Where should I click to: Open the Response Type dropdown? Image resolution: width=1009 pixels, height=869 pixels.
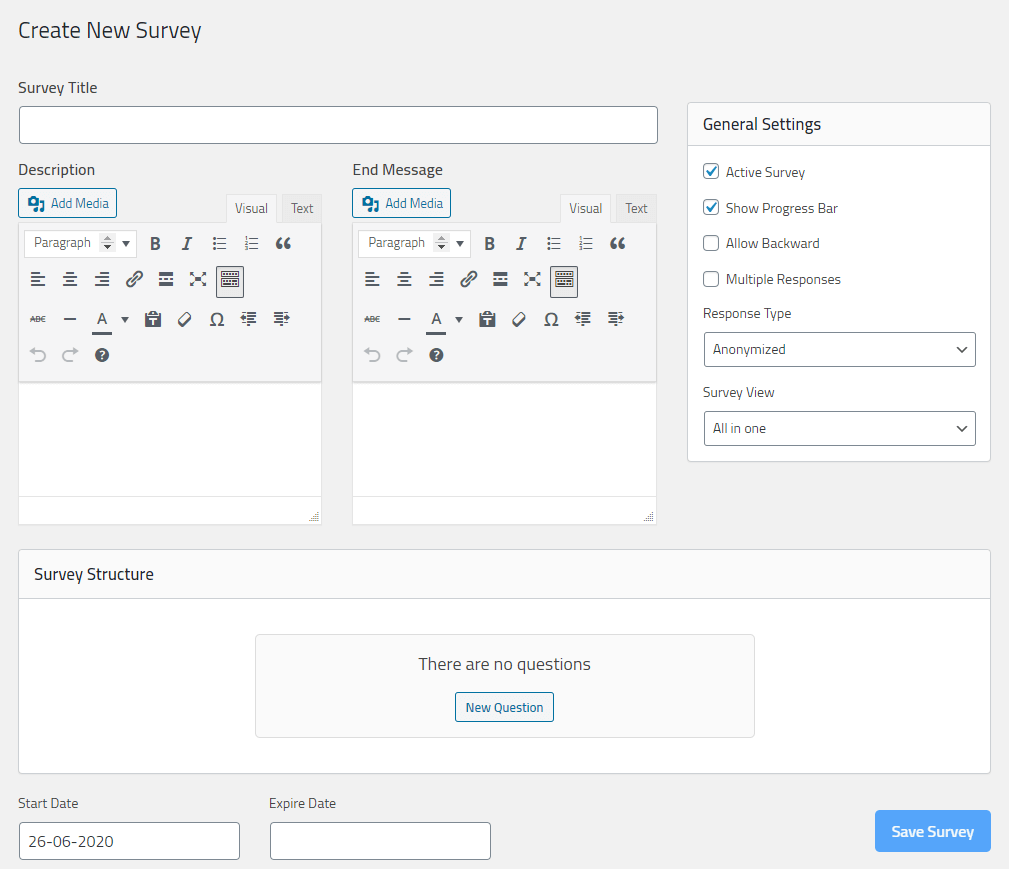point(839,350)
